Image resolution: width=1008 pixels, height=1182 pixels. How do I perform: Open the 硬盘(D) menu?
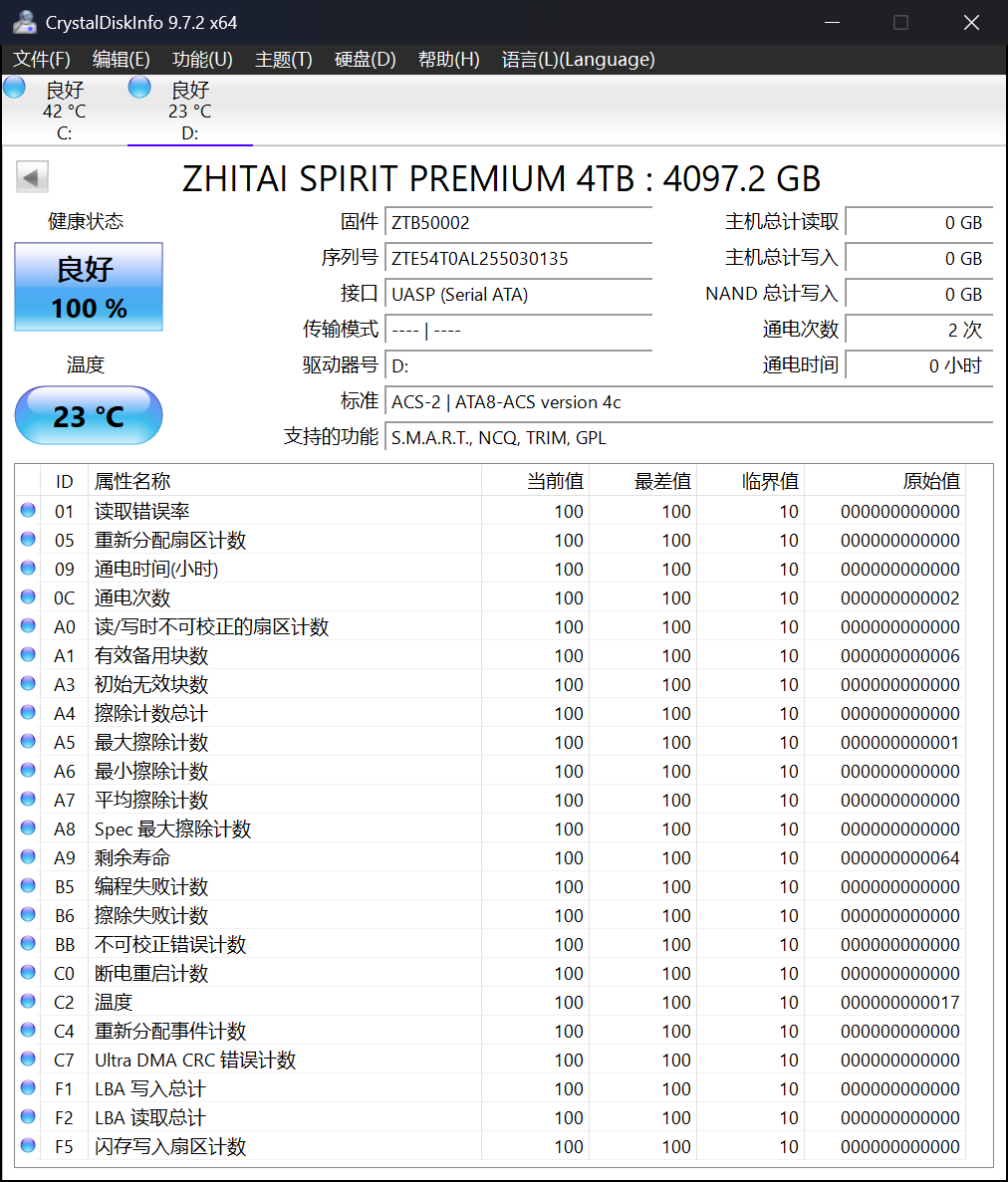(x=363, y=60)
